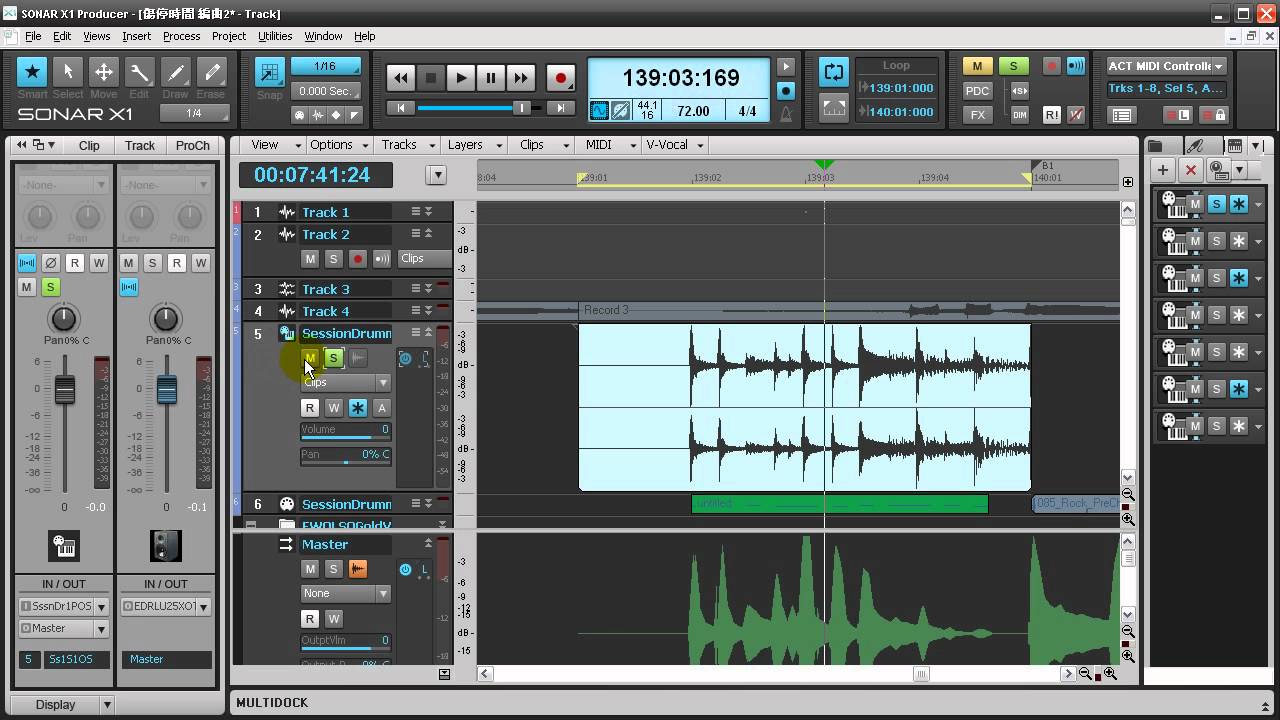The width and height of the screenshot is (1280, 720).
Task: Open the Layers dropdown menu
Action: click(473, 145)
